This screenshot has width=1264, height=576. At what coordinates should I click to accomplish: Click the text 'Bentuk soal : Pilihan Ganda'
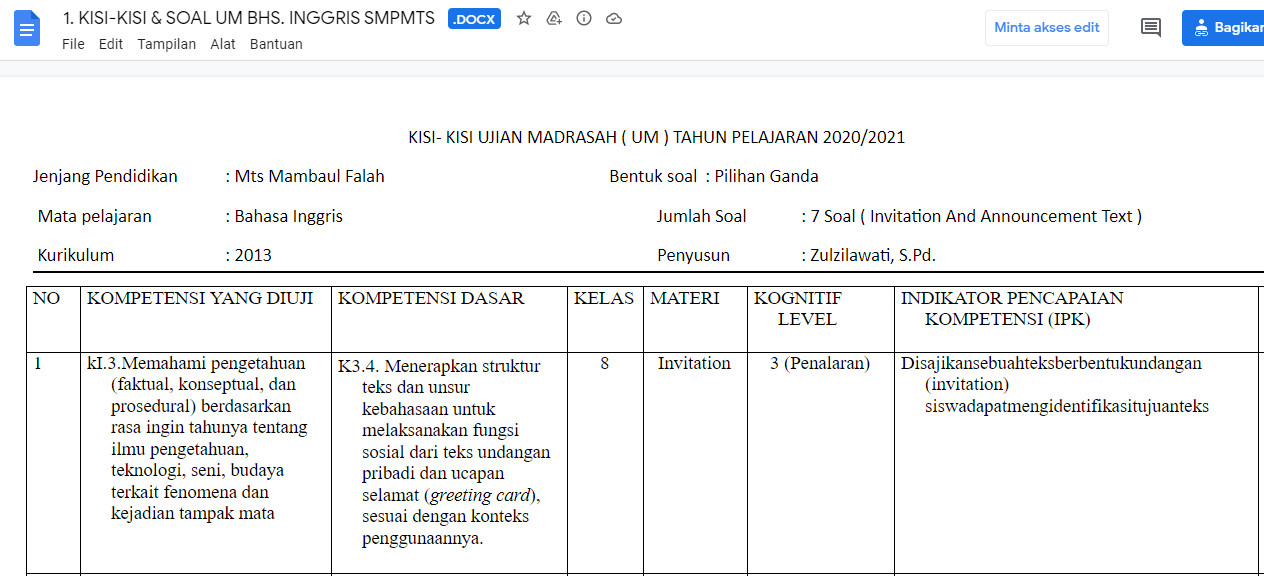714,177
